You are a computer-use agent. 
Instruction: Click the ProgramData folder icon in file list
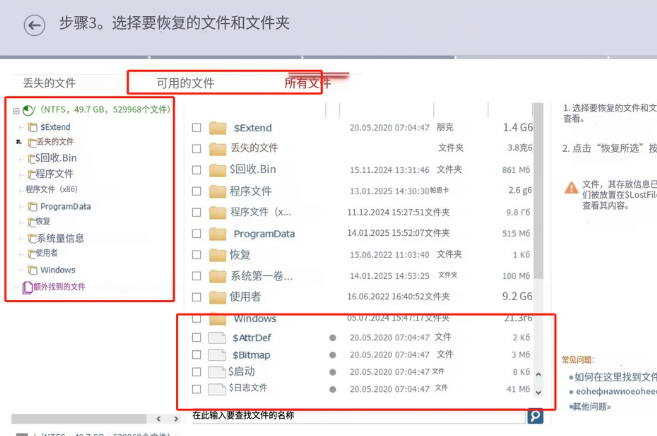[217, 234]
